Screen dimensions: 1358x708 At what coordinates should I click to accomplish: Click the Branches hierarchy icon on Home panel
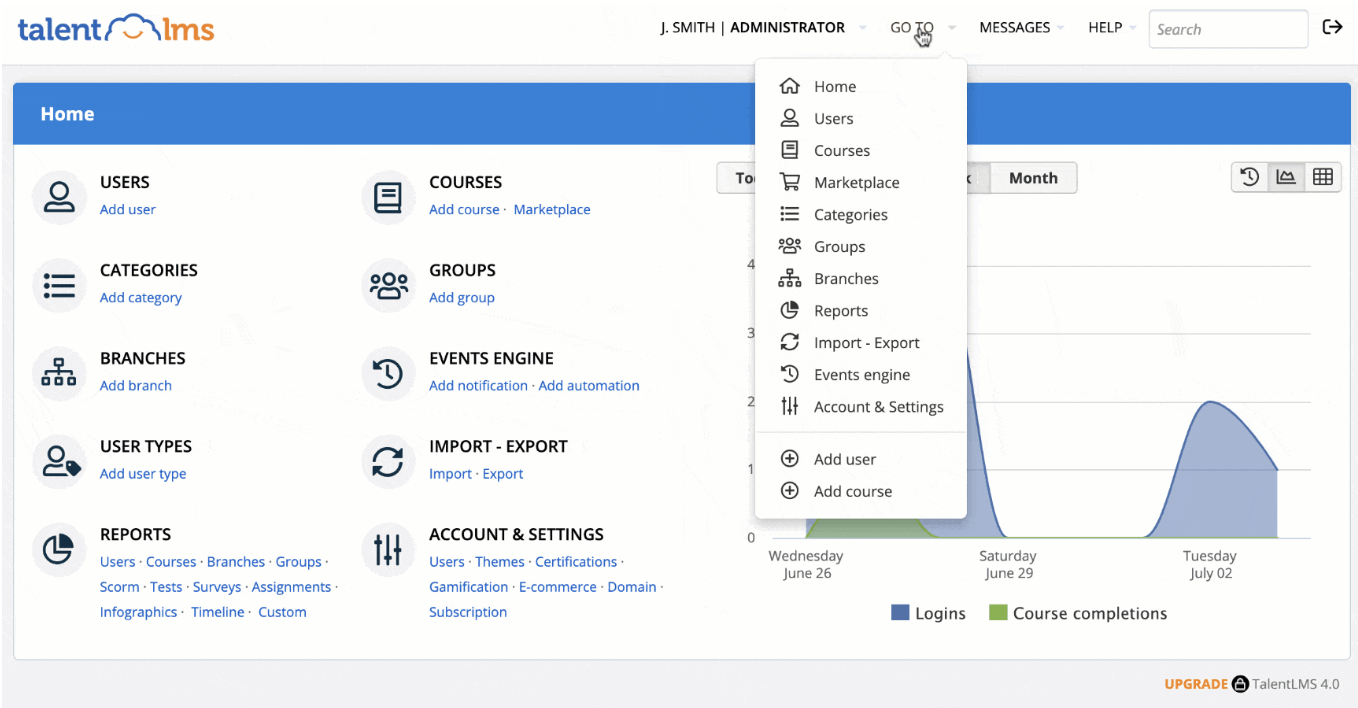coord(59,372)
